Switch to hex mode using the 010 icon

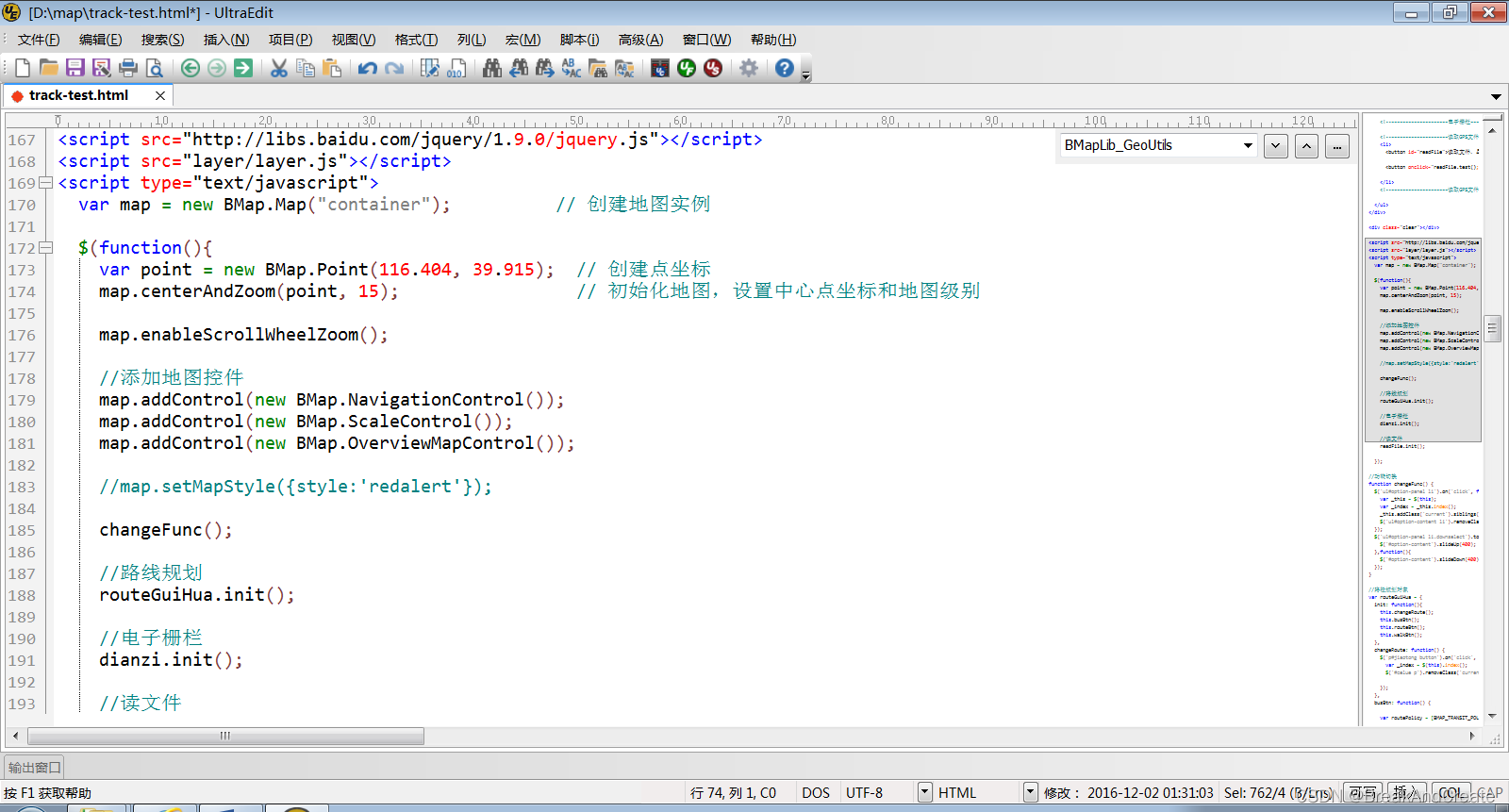(x=456, y=68)
